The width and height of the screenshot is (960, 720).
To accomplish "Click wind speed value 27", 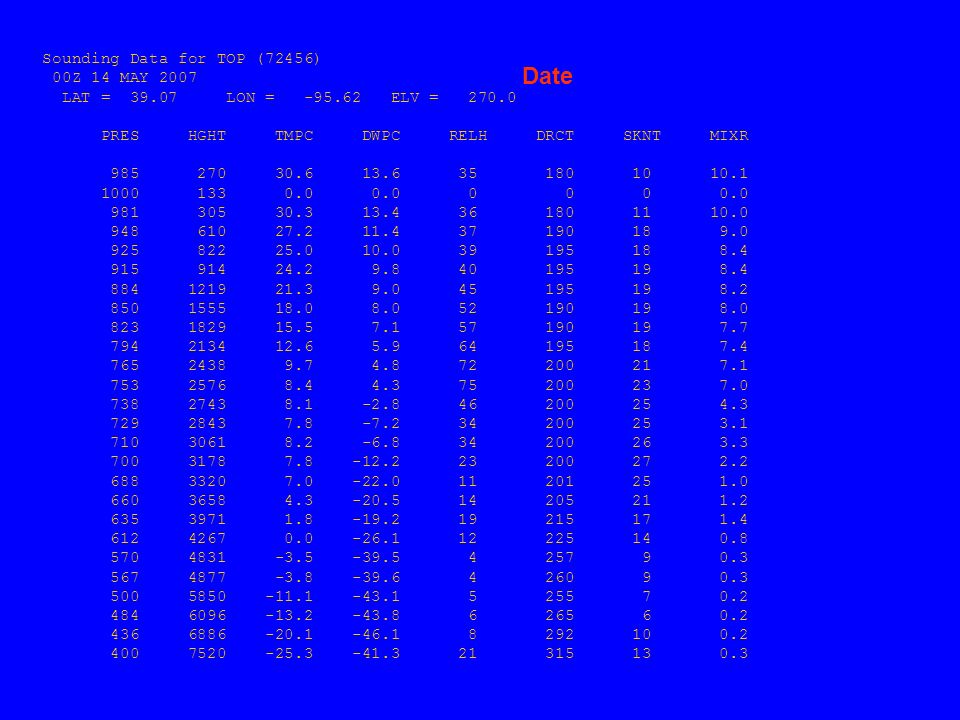I will pos(642,461).
